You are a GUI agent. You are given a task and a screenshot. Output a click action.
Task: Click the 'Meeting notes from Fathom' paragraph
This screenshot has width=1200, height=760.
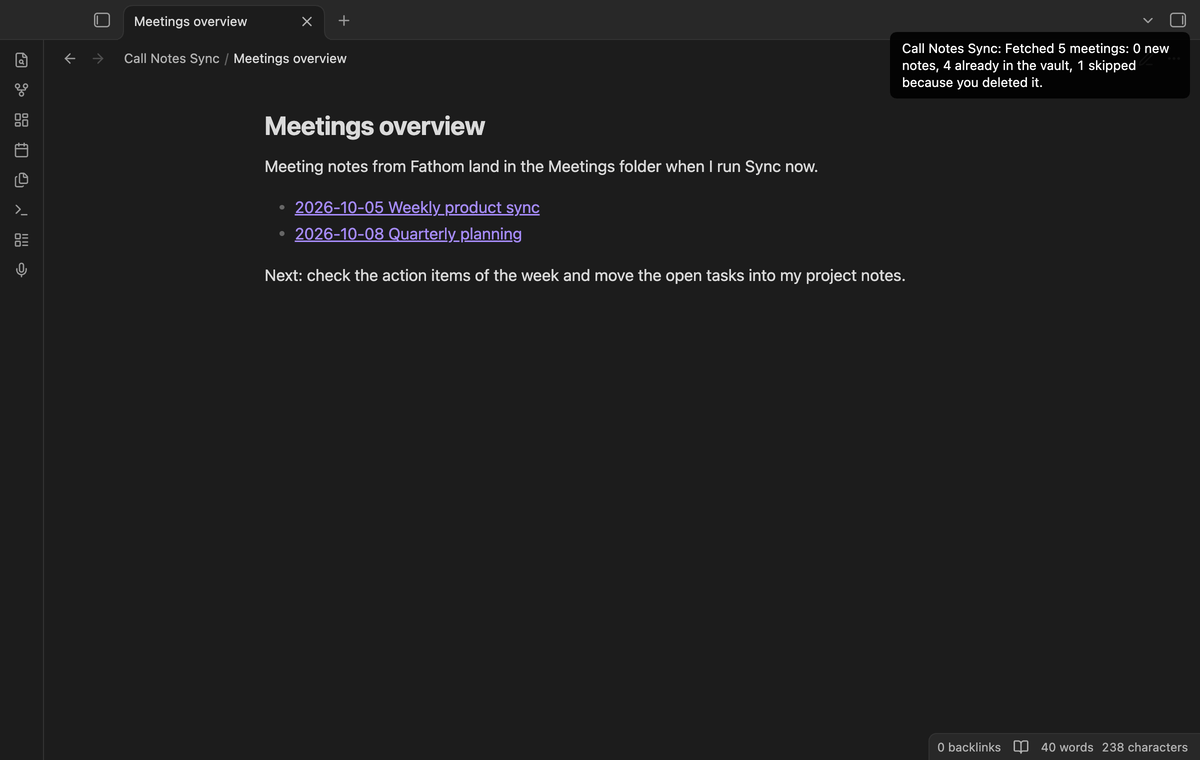coord(541,166)
